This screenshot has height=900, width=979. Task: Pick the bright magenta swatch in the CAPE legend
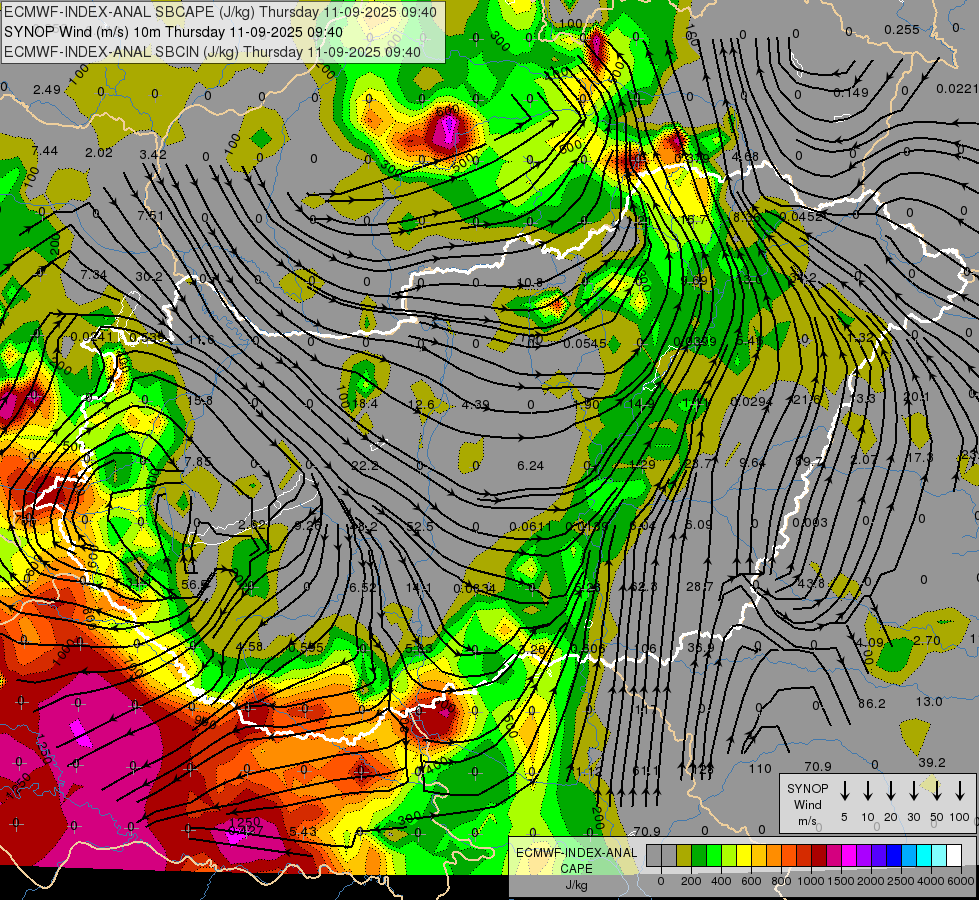(x=849, y=856)
